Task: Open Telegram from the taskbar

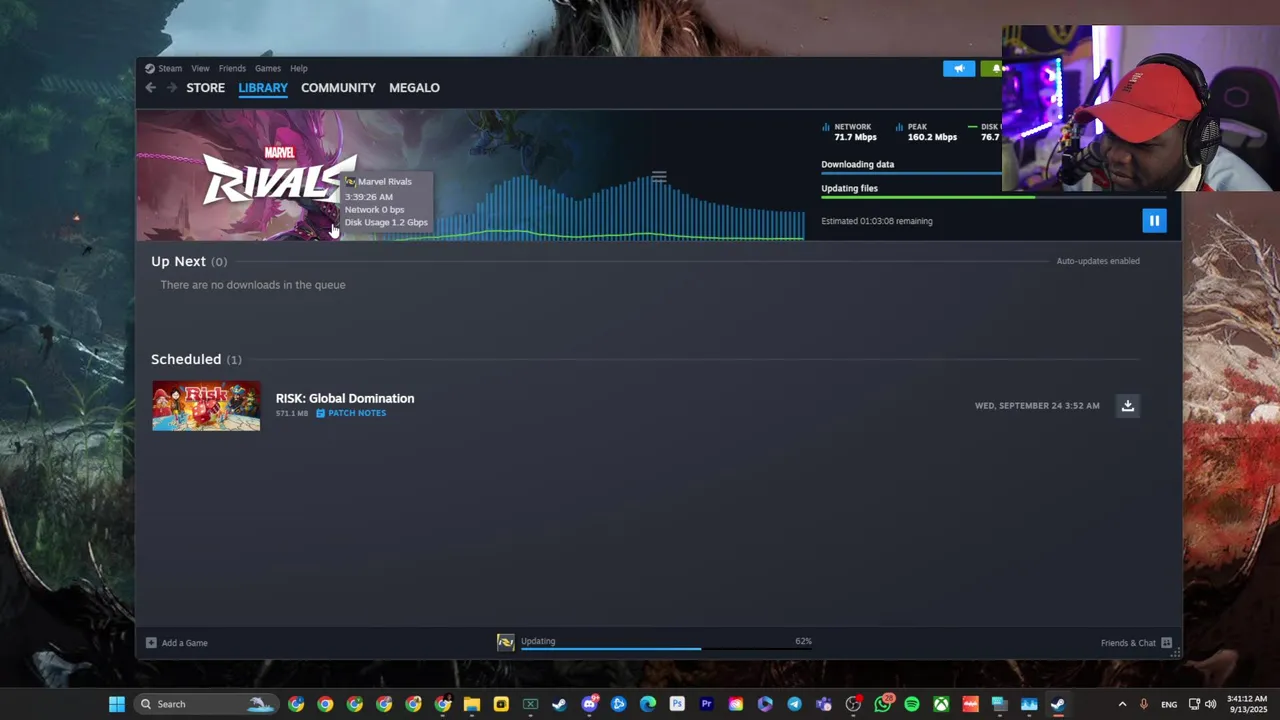Action: click(x=794, y=704)
